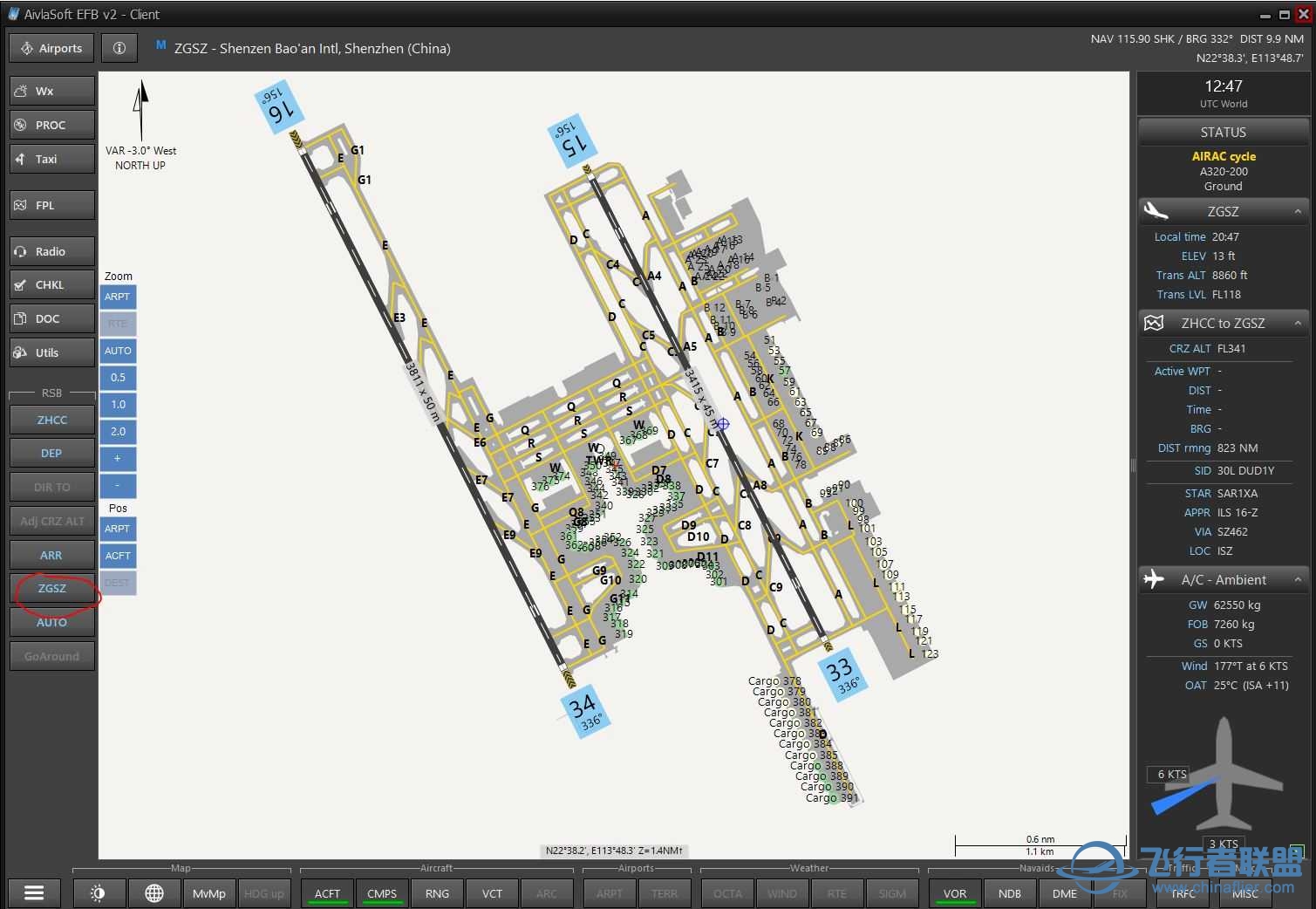Collapse the ZGSZ status section
Image resolution: width=1316 pixels, height=909 pixels.
(x=1297, y=211)
